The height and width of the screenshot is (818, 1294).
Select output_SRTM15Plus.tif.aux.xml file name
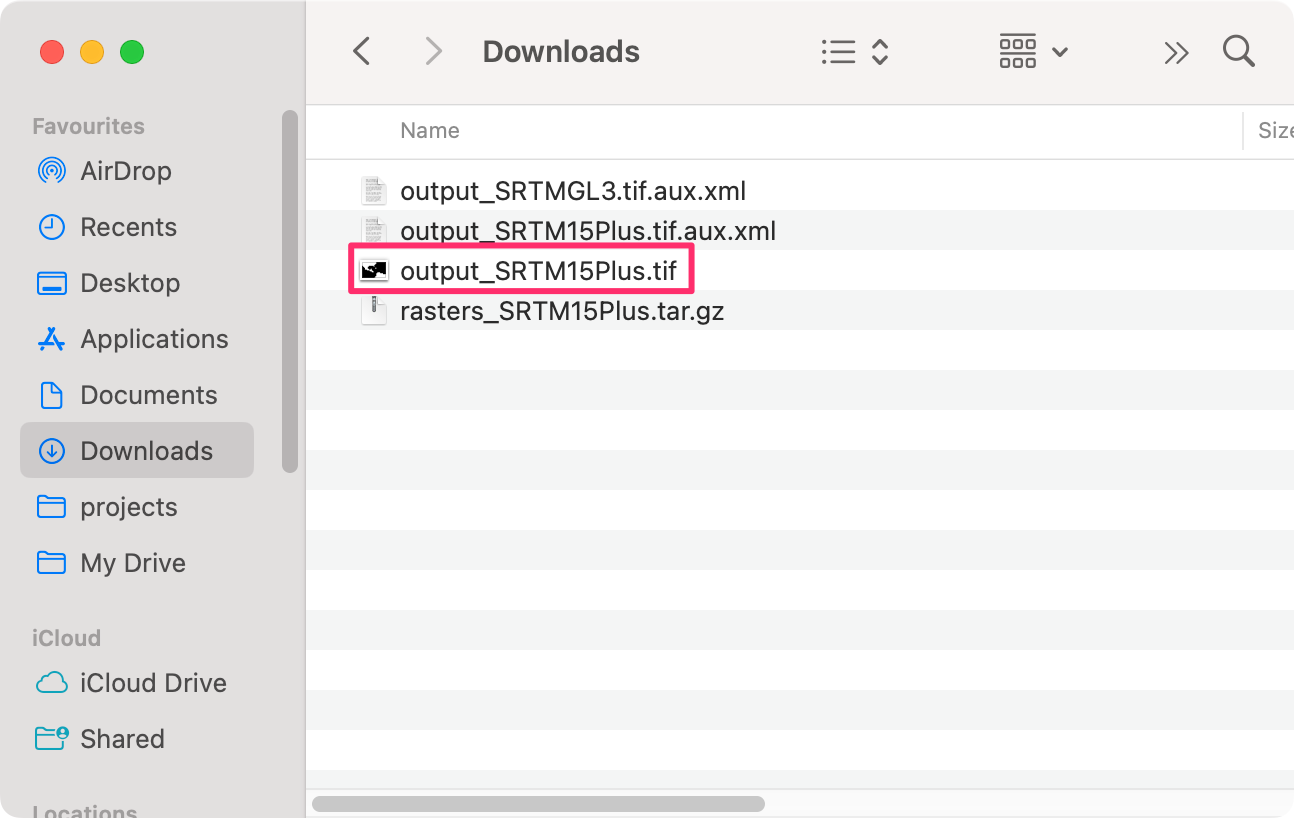click(588, 231)
